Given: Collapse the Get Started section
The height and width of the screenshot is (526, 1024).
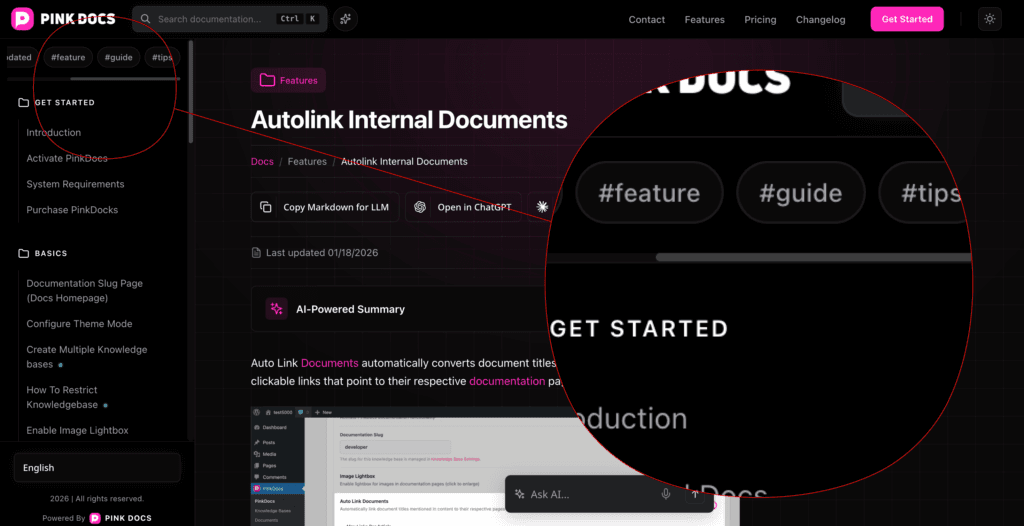Looking at the screenshot, I should point(64,102).
